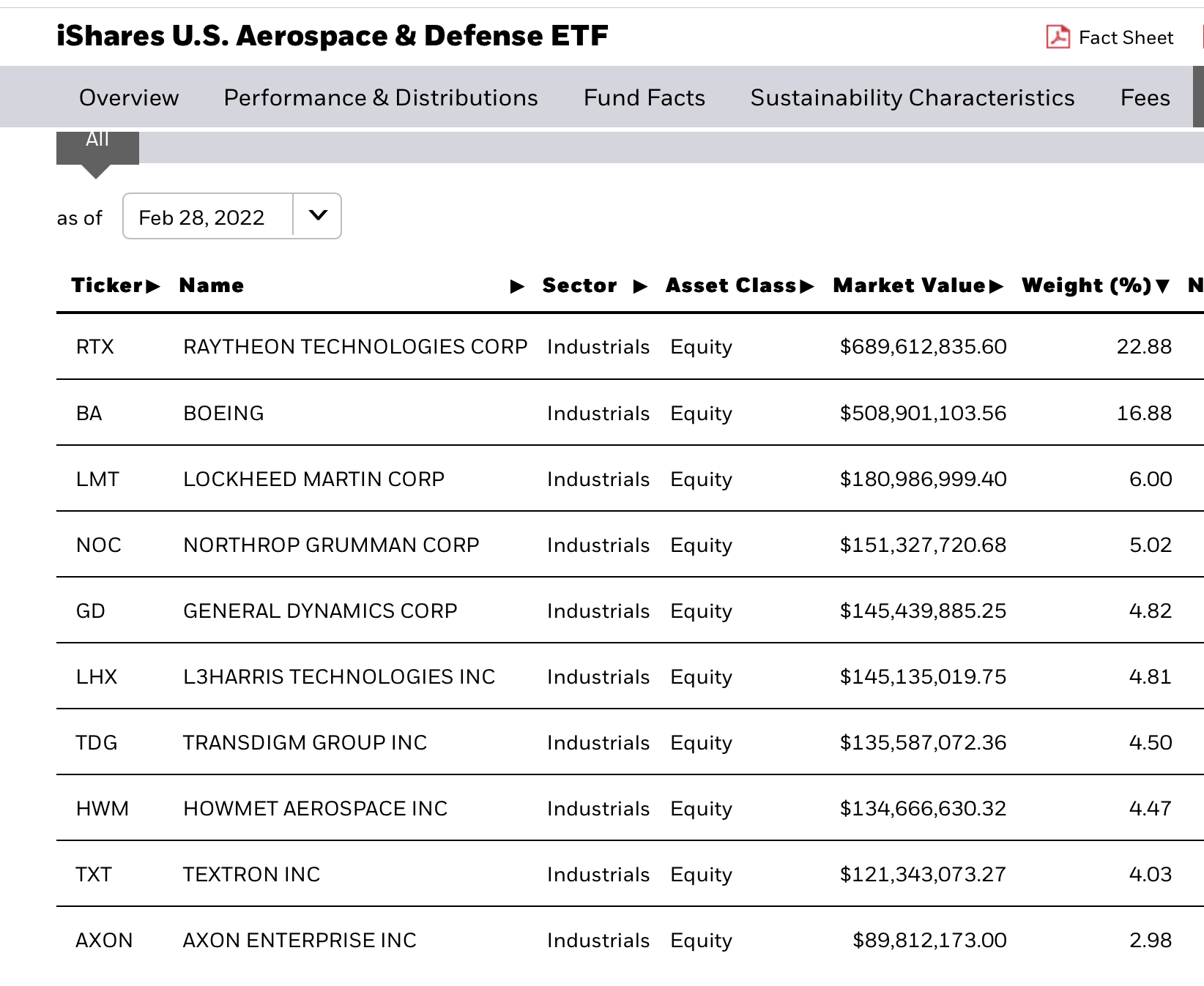The image size is (1204, 986).
Task: Click market value $134,666,630.32
Action: tap(923, 808)
